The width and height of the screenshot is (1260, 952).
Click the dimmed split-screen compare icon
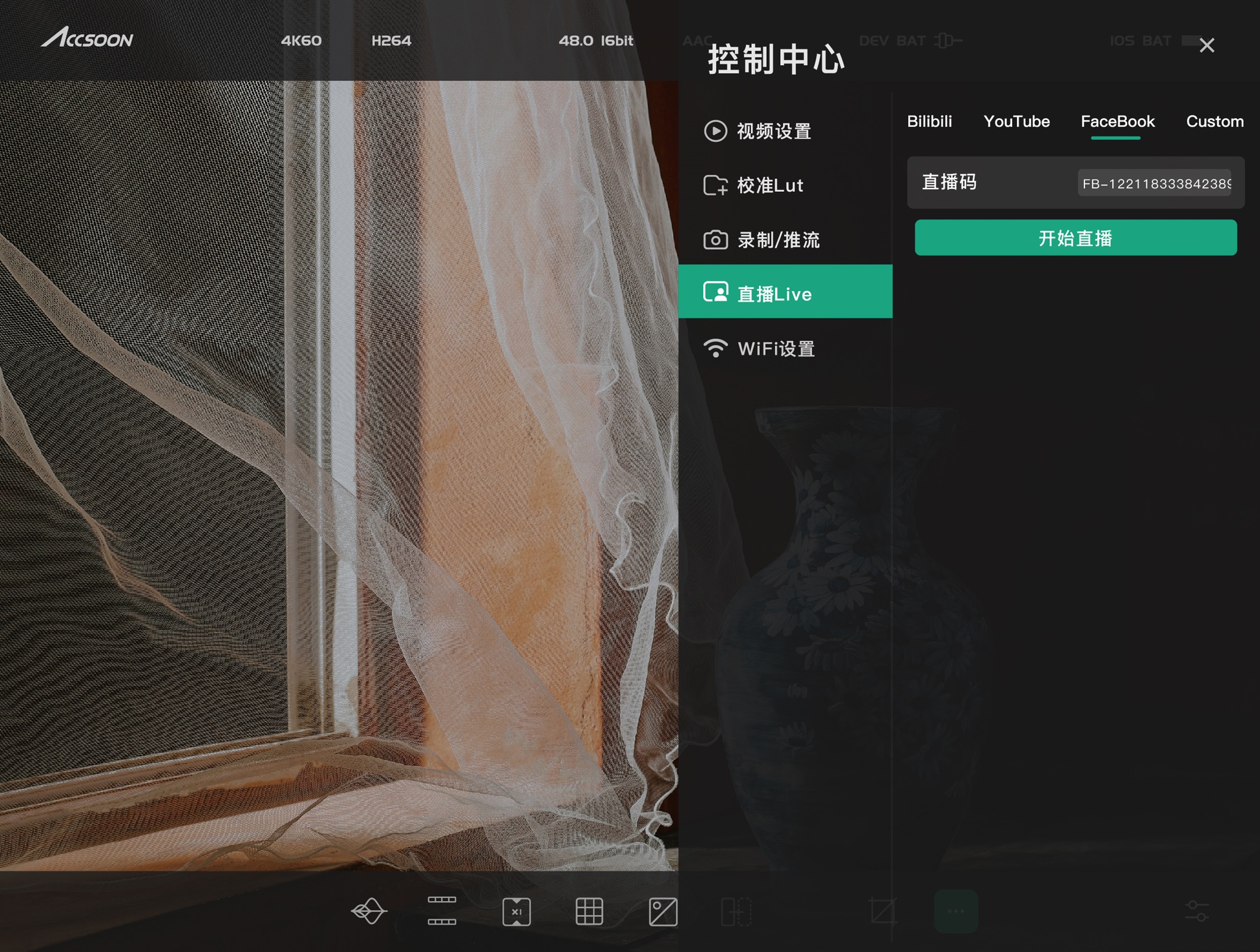(x=736, y=911)
